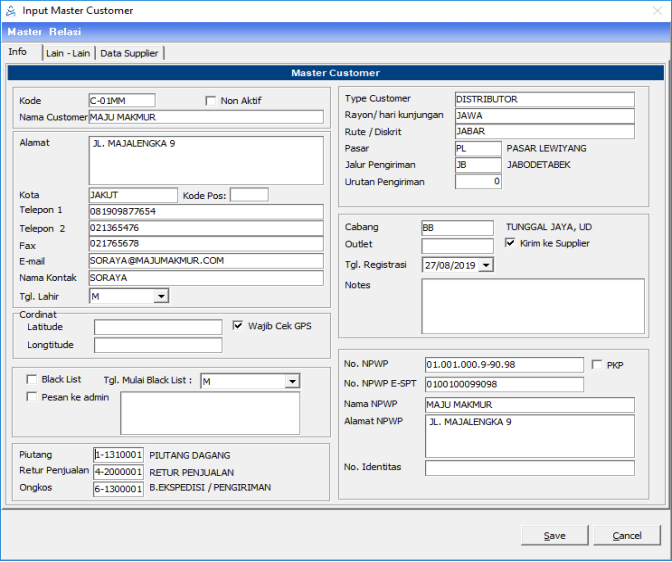The image size is (672, 562).
Task: Switch to the Lain - Lain tab
Action: [68, 53]
